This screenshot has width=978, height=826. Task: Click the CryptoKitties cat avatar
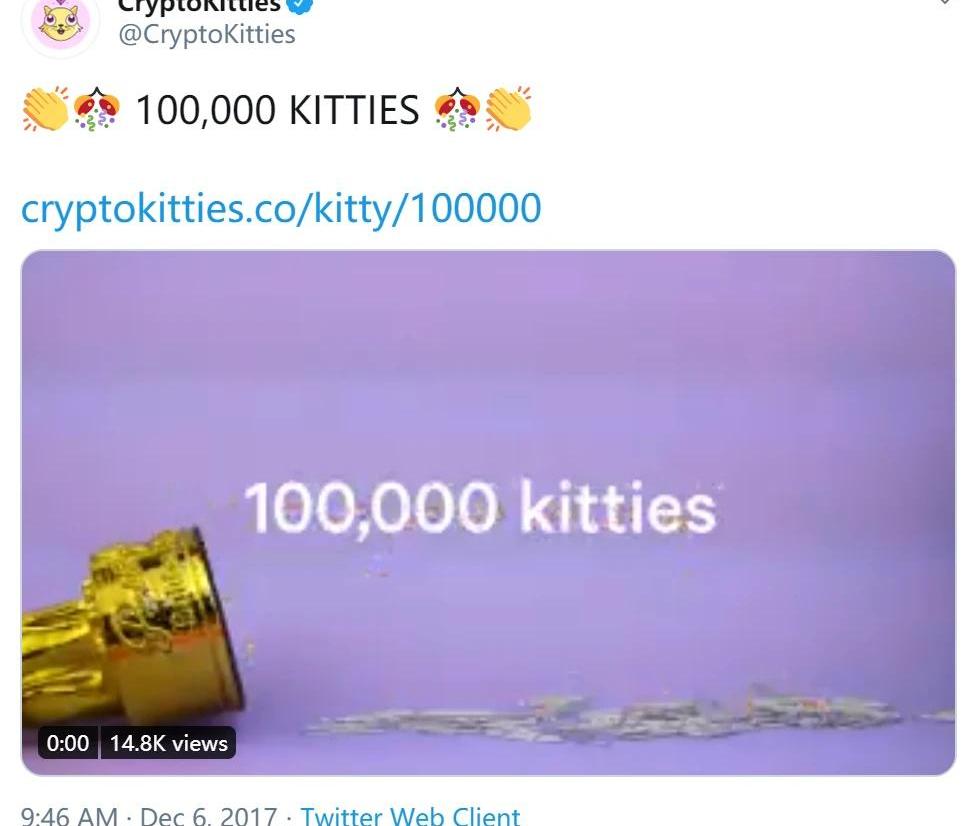coord(61,24)
